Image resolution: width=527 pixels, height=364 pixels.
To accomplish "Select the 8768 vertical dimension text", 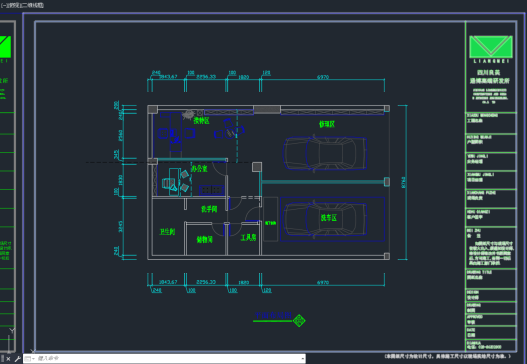I will 403,182.
